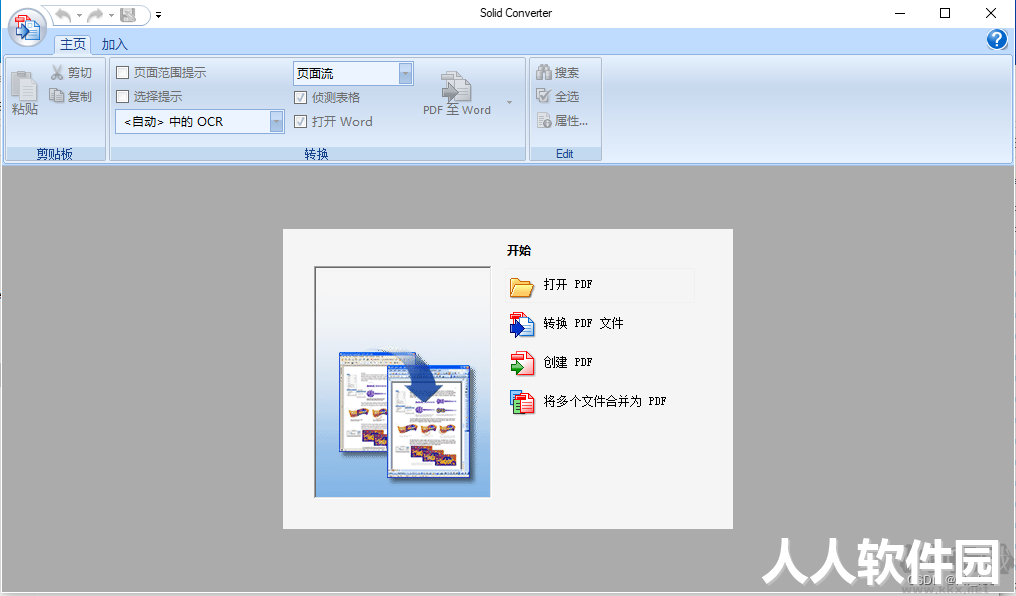This screenshot has width=1016, height=596.
Task: Click the 剪贴板 group label
Action: (54, 154)
